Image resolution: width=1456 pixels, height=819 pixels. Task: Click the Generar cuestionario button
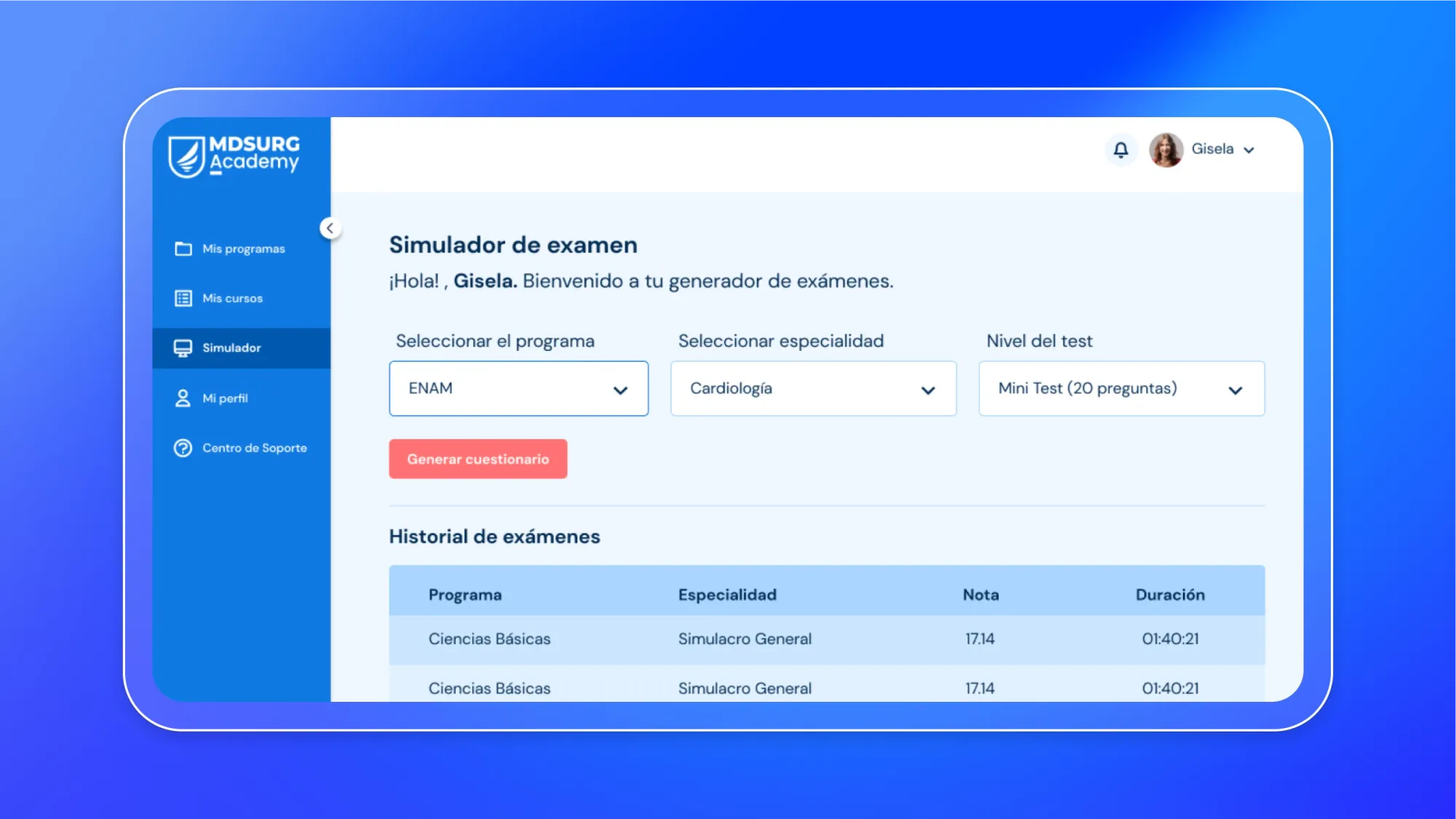click(478, 459)
